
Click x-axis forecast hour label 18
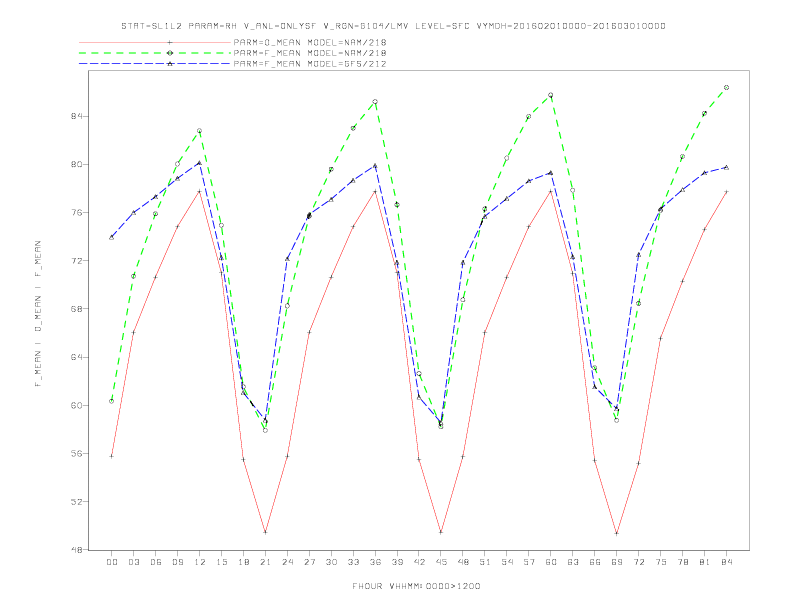coord(243,562)
